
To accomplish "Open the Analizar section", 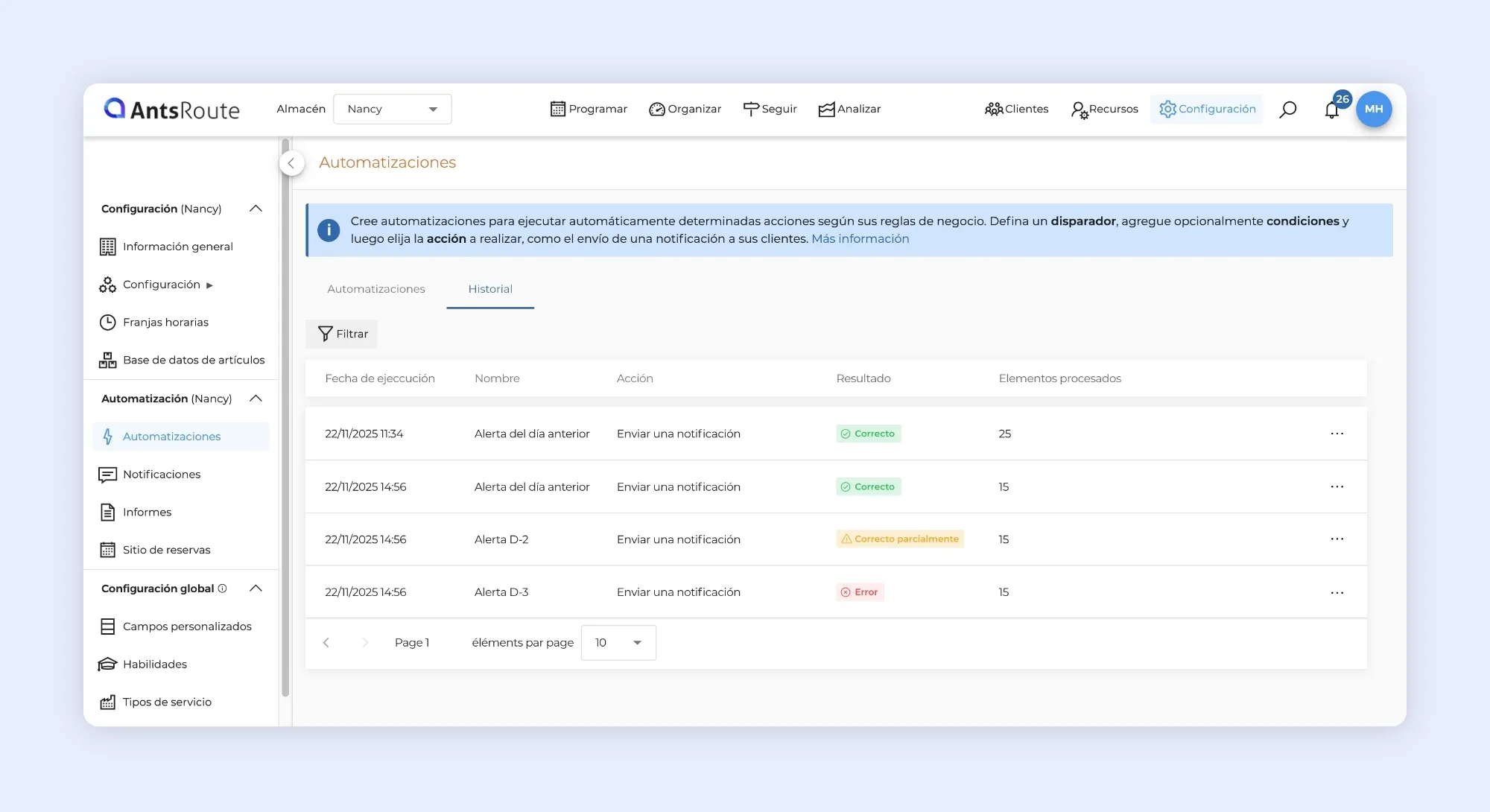I will tap(849, 109).
